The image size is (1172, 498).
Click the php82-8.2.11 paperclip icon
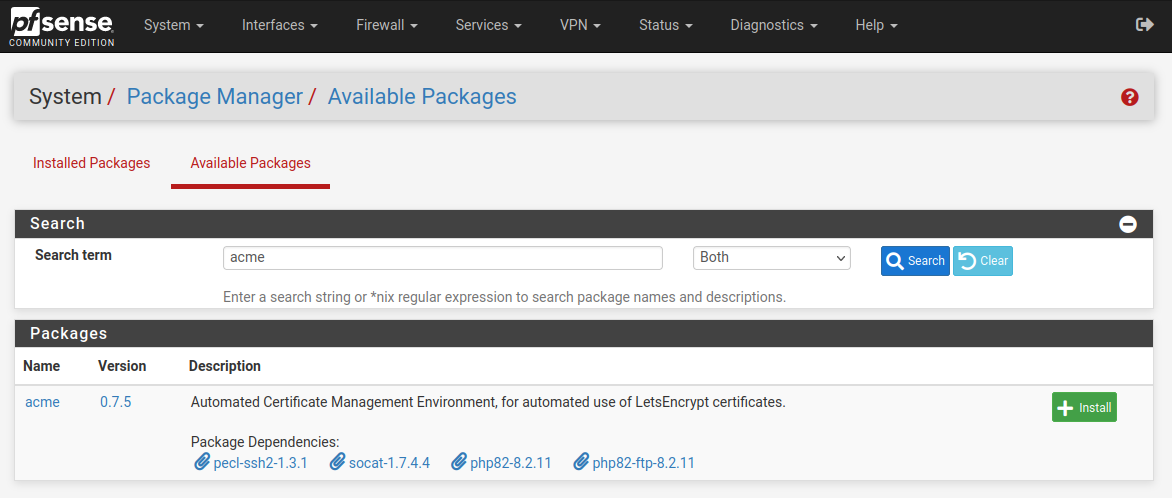pos(459,462)
